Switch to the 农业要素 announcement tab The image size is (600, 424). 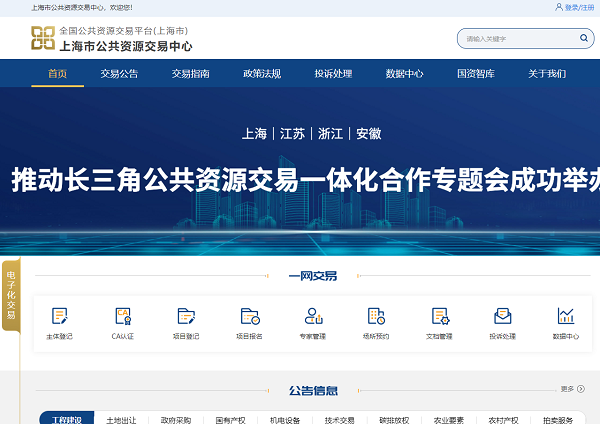point(449,420)
